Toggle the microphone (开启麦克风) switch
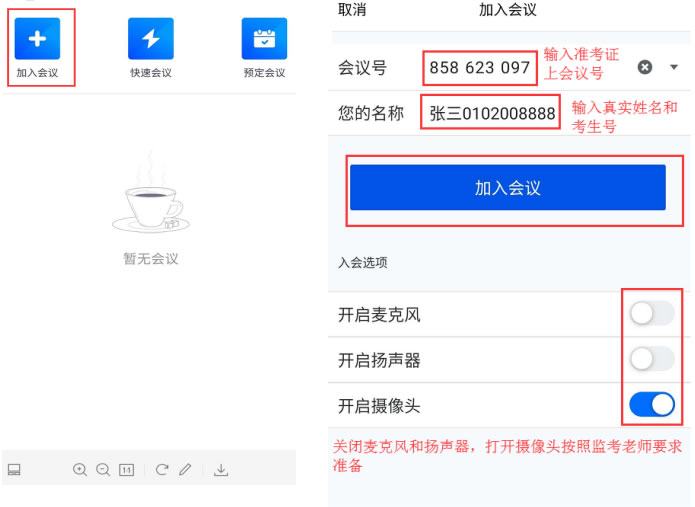This screenshot has width=695, height=507. click(x=651, y=314)
